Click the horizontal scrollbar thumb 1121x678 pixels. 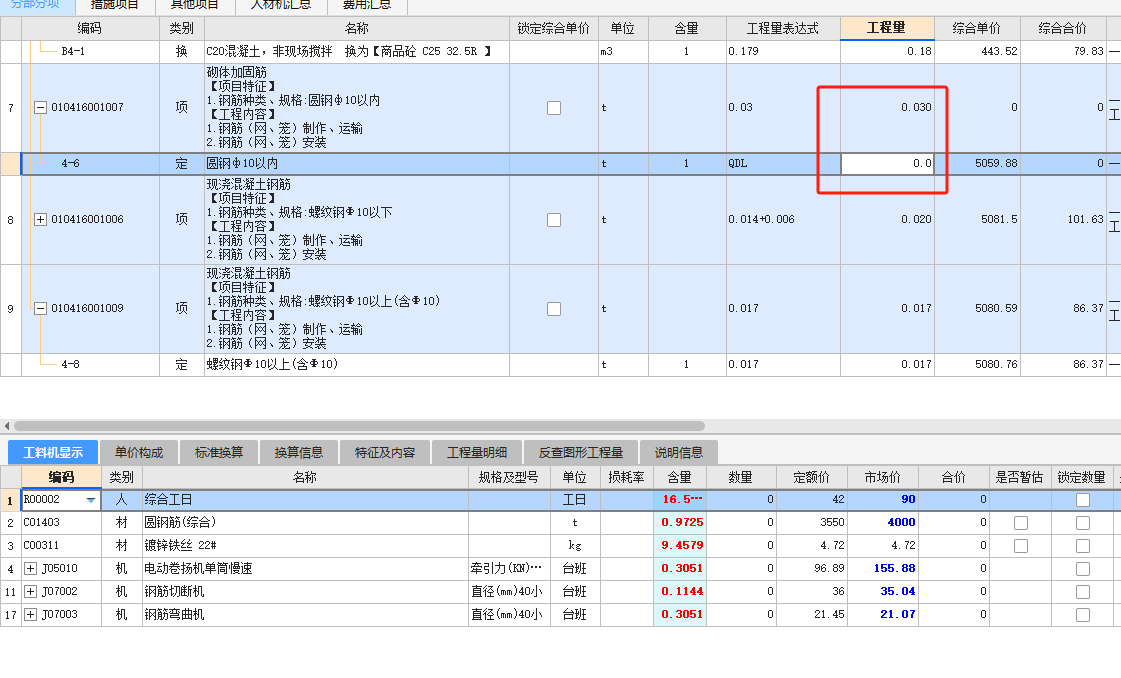pos(360,426)
